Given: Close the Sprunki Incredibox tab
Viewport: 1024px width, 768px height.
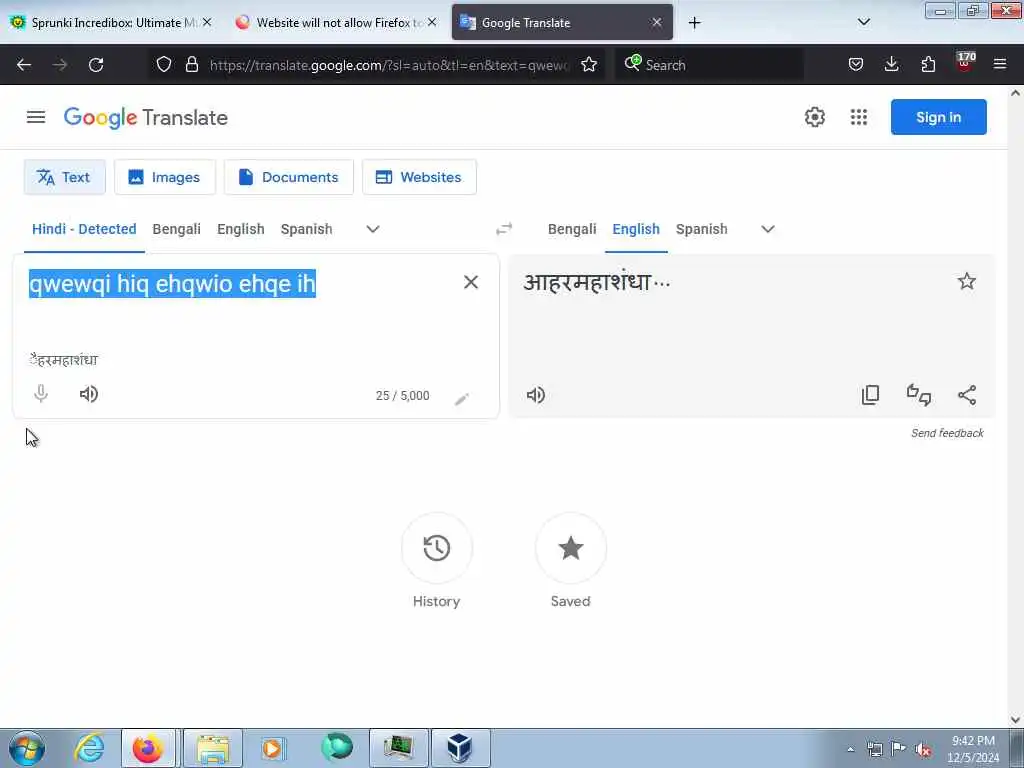Looking at the screenshot, I should [x=207, y=22].
